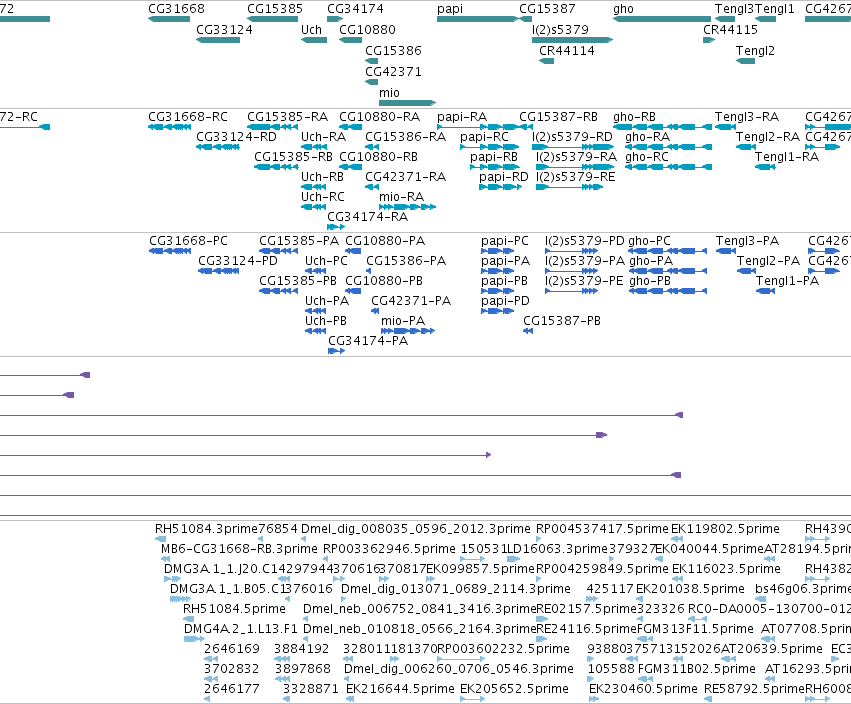The width and height of the screenshot is (851, 704).
Task: Select the papi gene label
Action: [x=450, y=9]
